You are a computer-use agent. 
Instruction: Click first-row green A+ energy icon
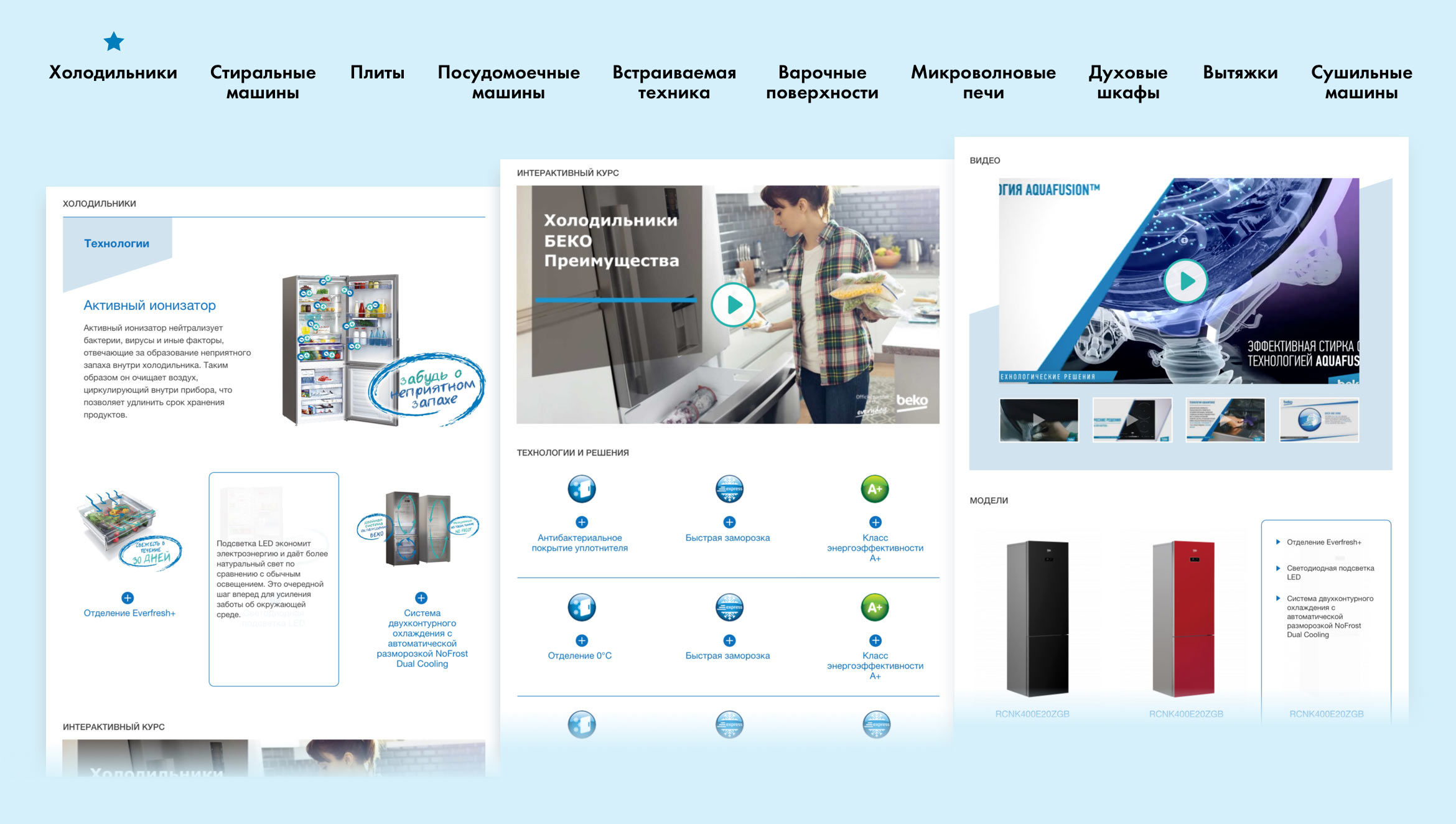tap(875, 489)
